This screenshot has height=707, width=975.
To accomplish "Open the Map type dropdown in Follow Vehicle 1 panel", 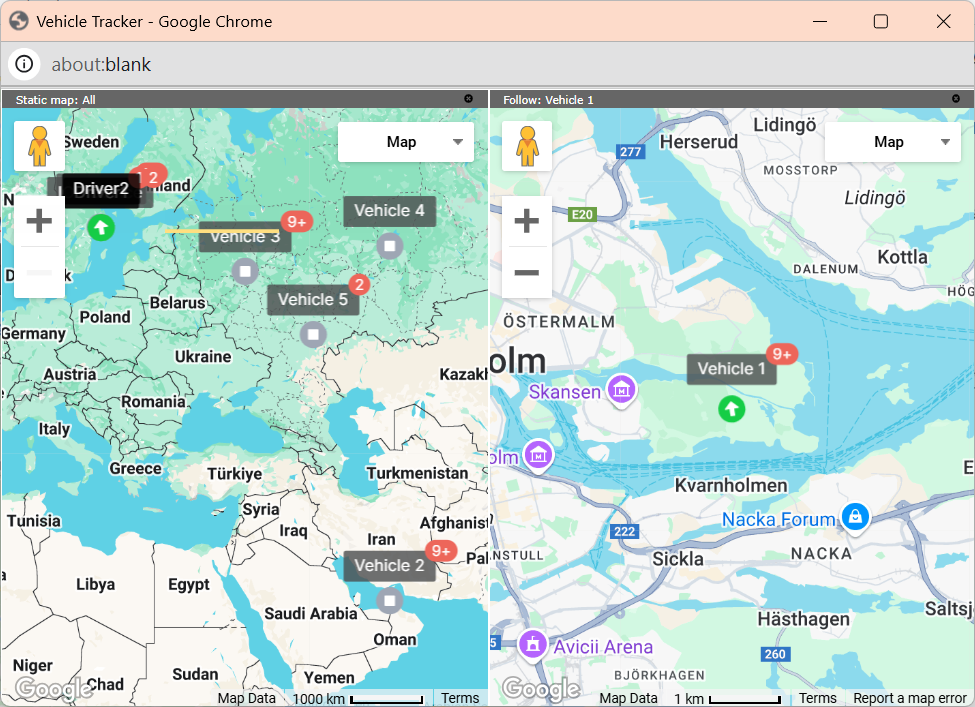I will tap(893, 142).
